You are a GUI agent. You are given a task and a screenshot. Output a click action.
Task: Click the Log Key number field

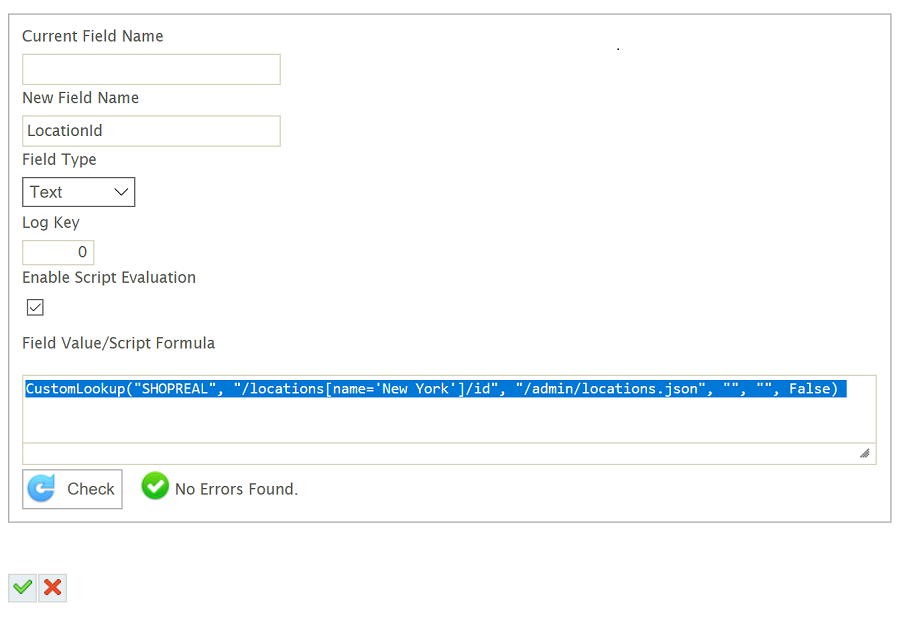tap(58, 252)
